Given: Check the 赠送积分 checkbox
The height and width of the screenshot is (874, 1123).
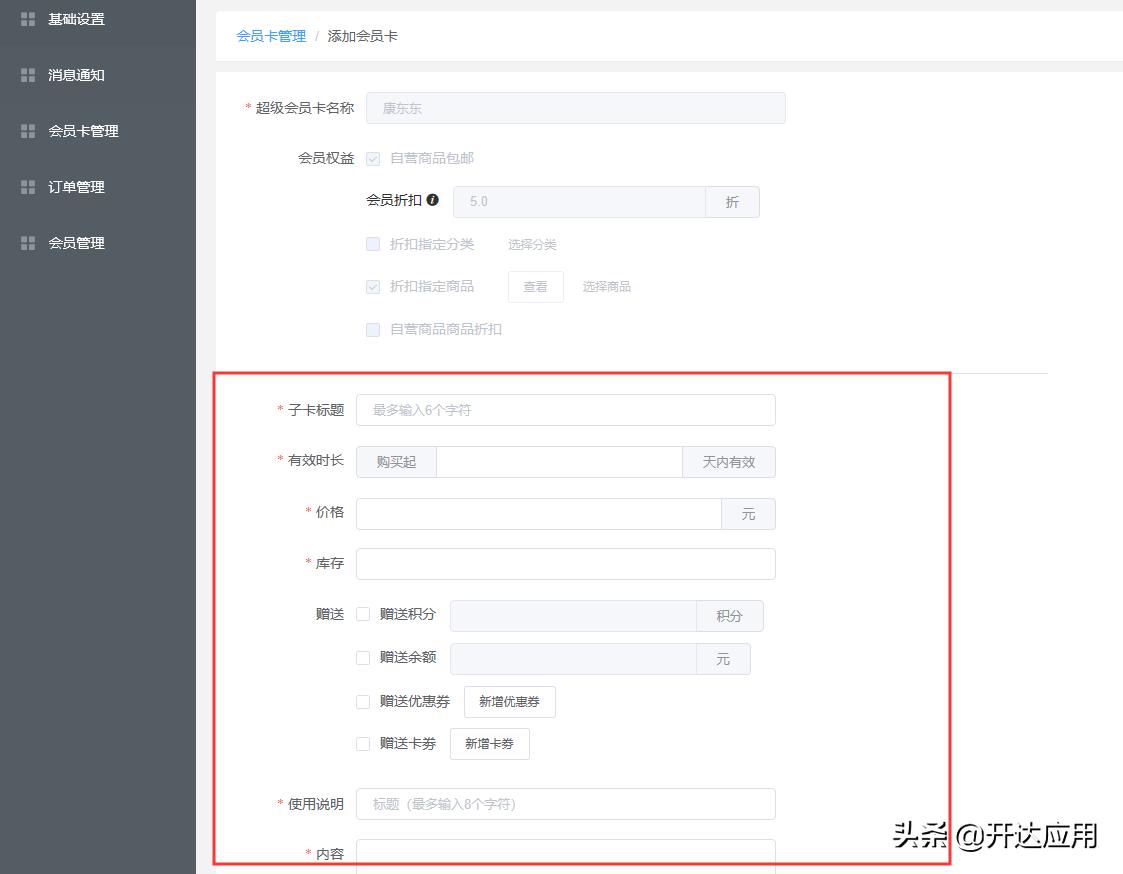Looking at the screenshot, I should click(x=363, y=616).
